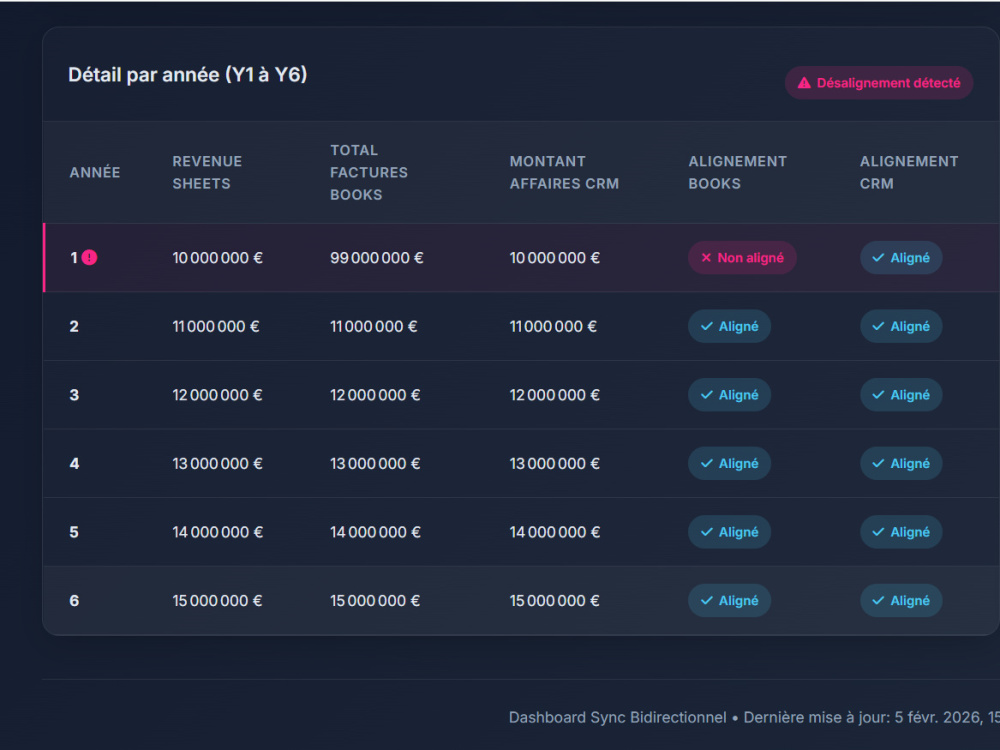
Task: Click Aligné CRM badge in year 4 row
Action: pos(901,464)
